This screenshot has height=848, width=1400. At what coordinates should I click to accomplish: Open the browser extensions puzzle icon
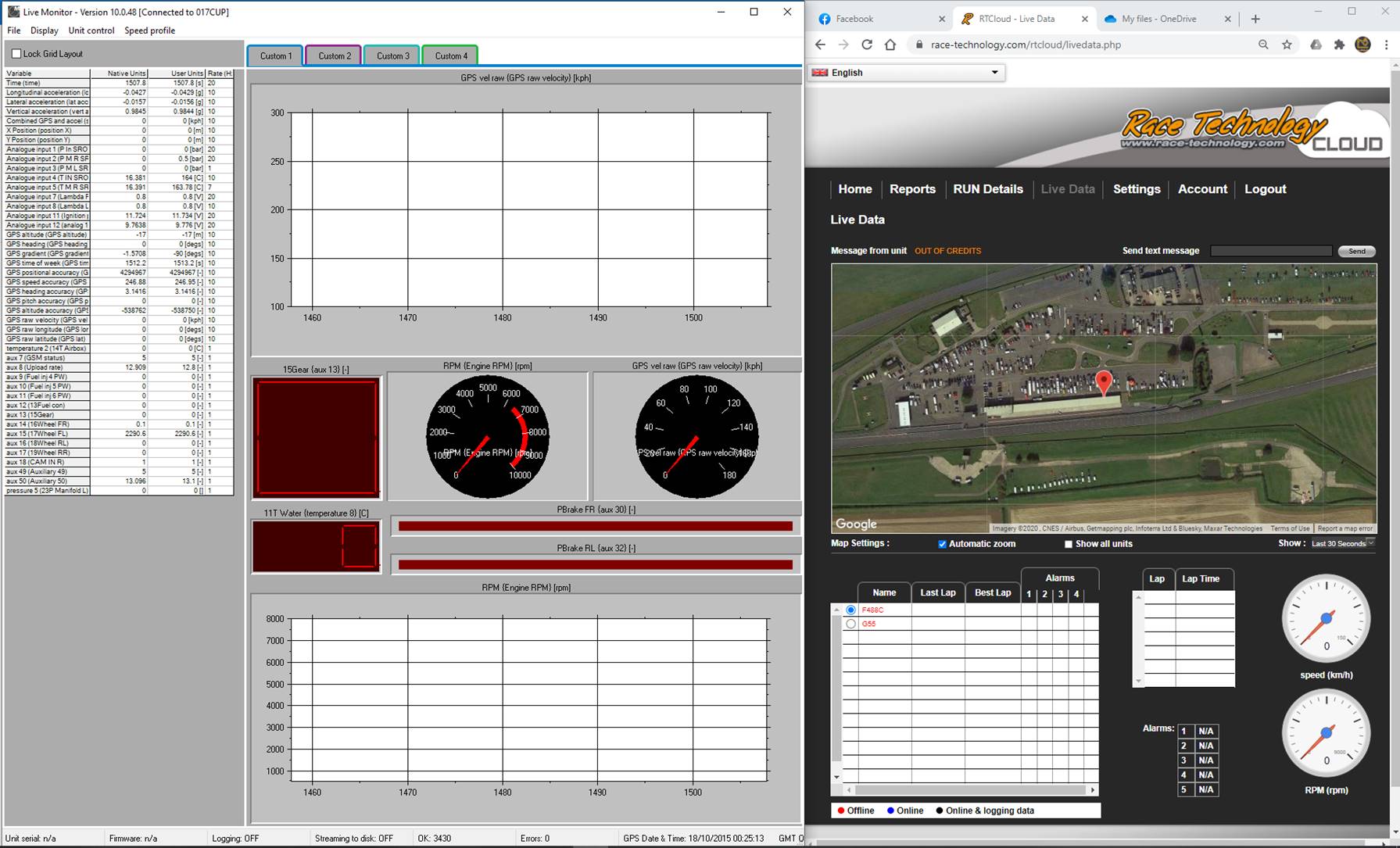(1339, 45)
